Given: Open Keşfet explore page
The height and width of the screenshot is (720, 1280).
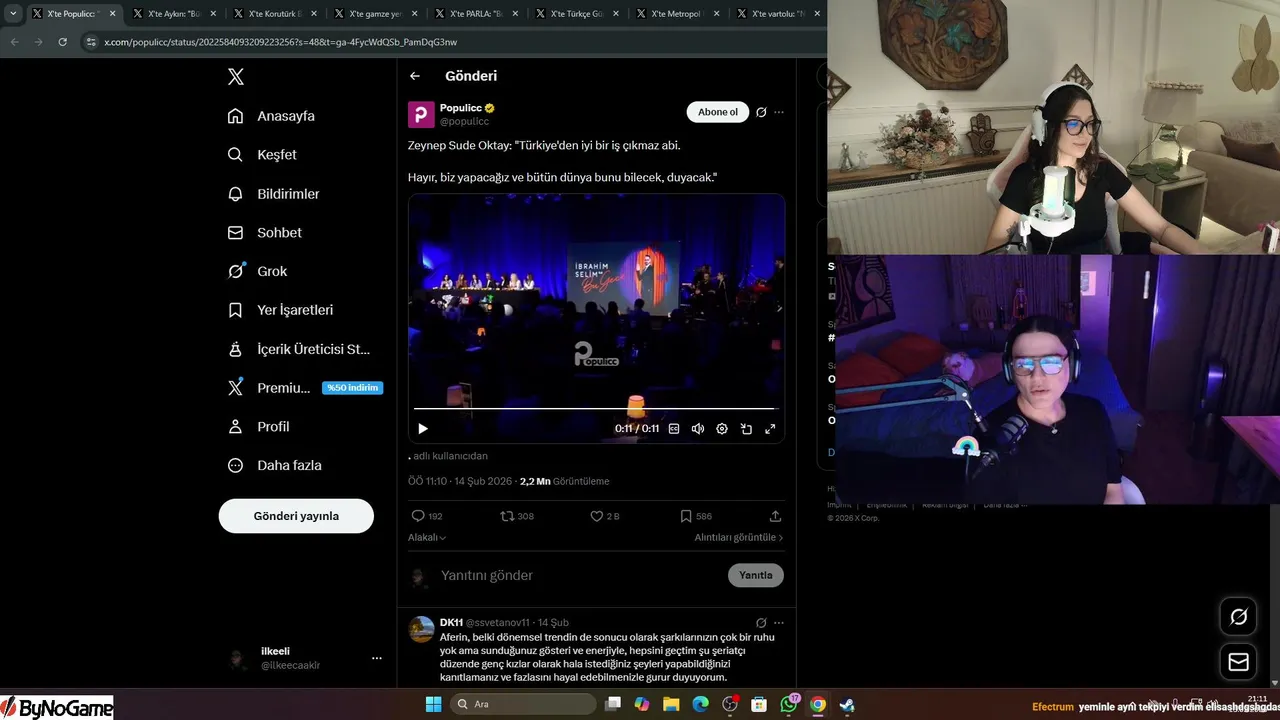Looking at the screenshot, I should (262, 155).
